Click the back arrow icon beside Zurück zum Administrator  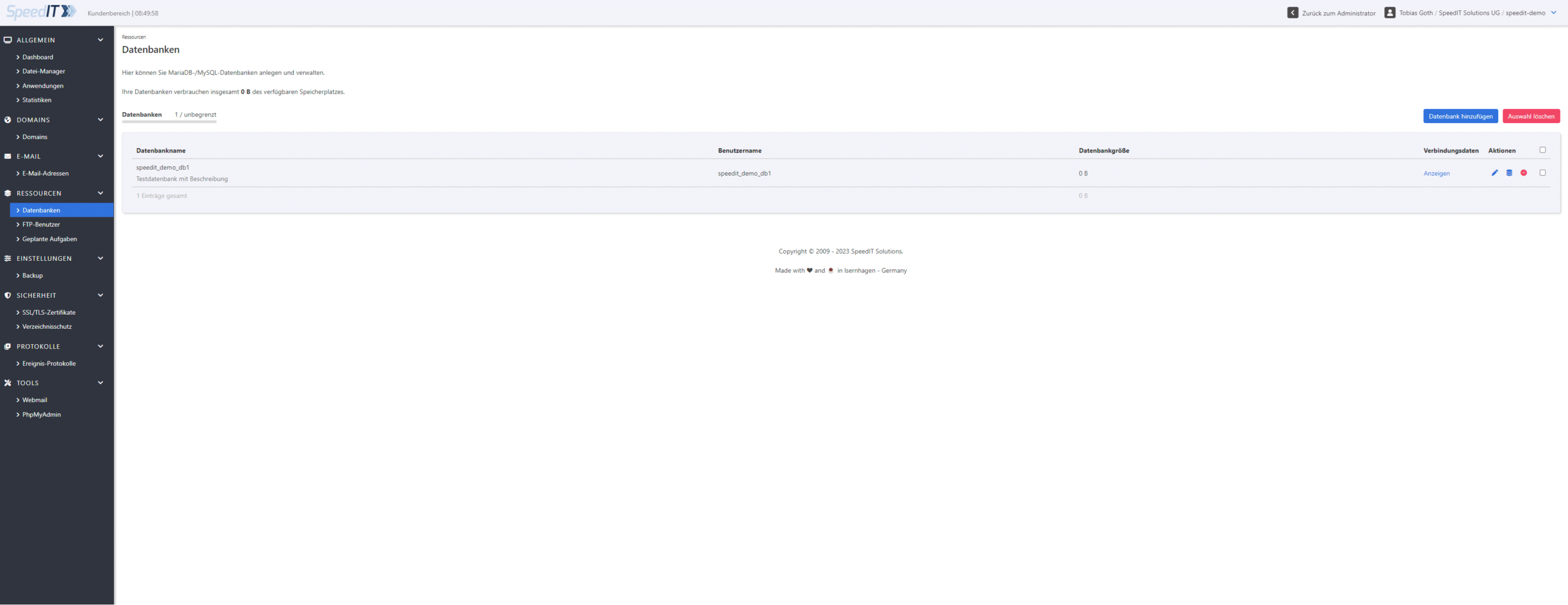tap(1292, 13)
